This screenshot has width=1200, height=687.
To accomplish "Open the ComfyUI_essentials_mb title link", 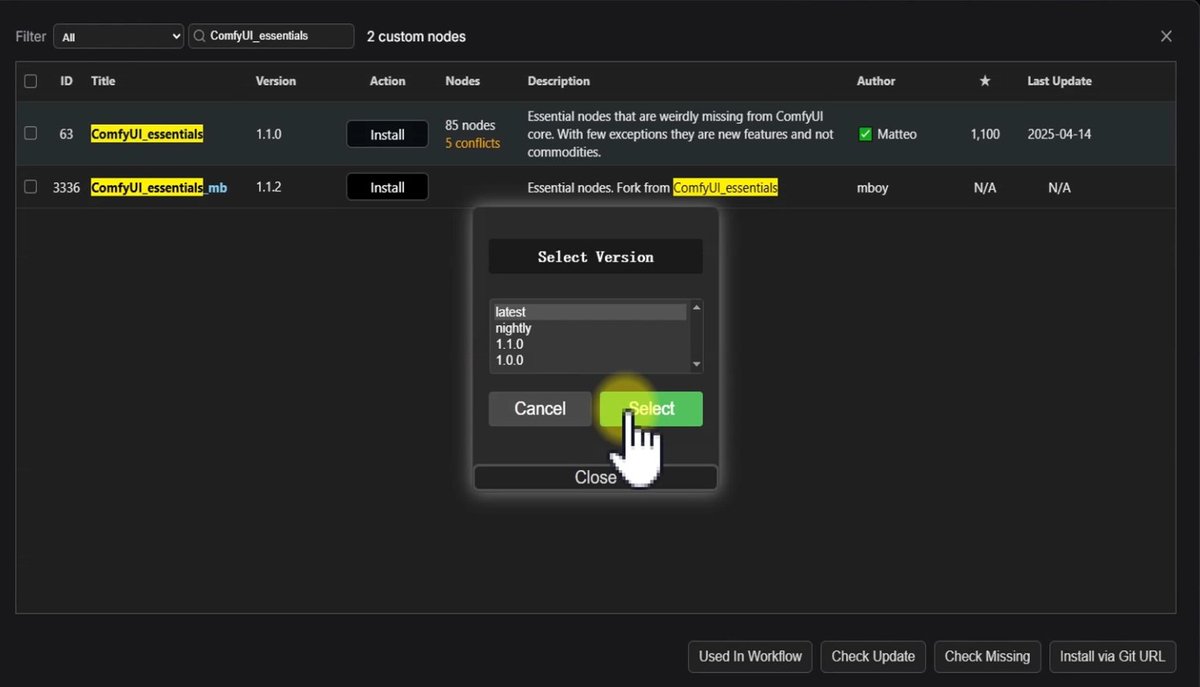I will click(159, 187).
